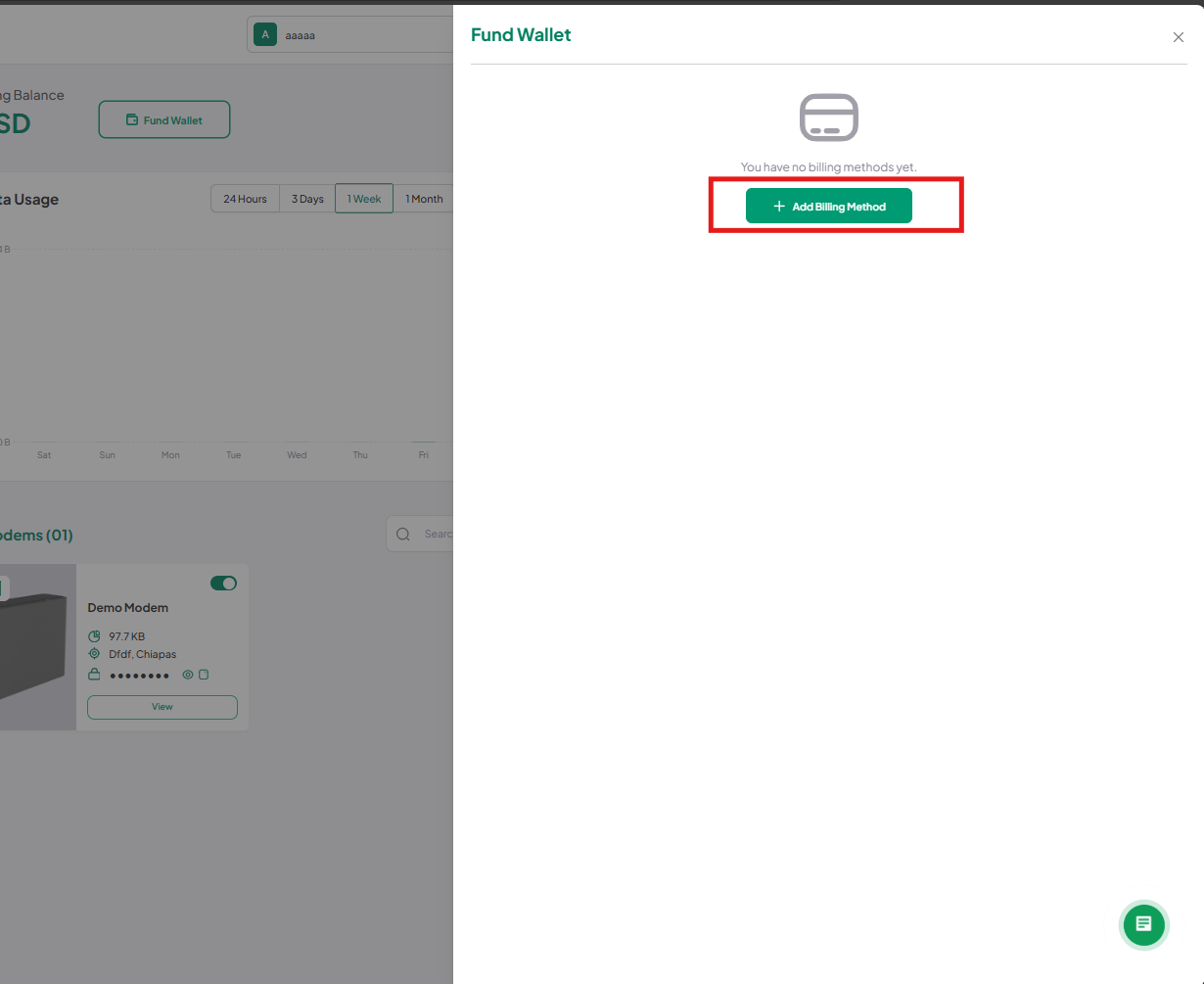This screenshot has height=984, width=1204.
Task: Select the 3 Days range tab
Action: (307, 199)
